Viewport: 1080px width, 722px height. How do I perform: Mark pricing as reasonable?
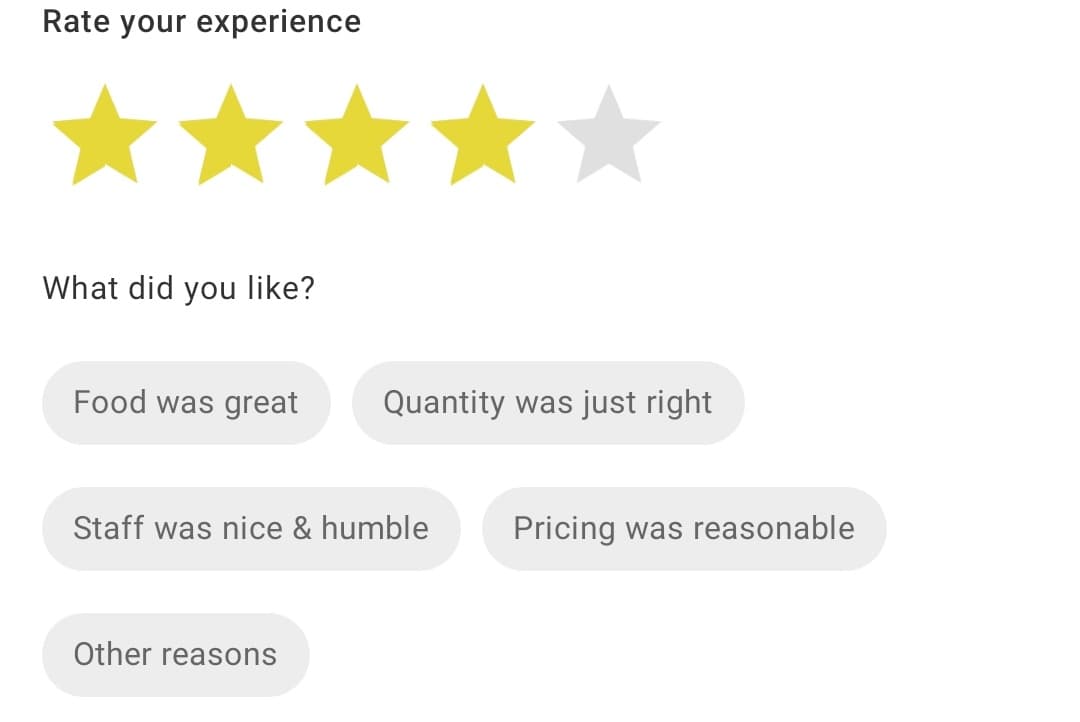(684, 528)
